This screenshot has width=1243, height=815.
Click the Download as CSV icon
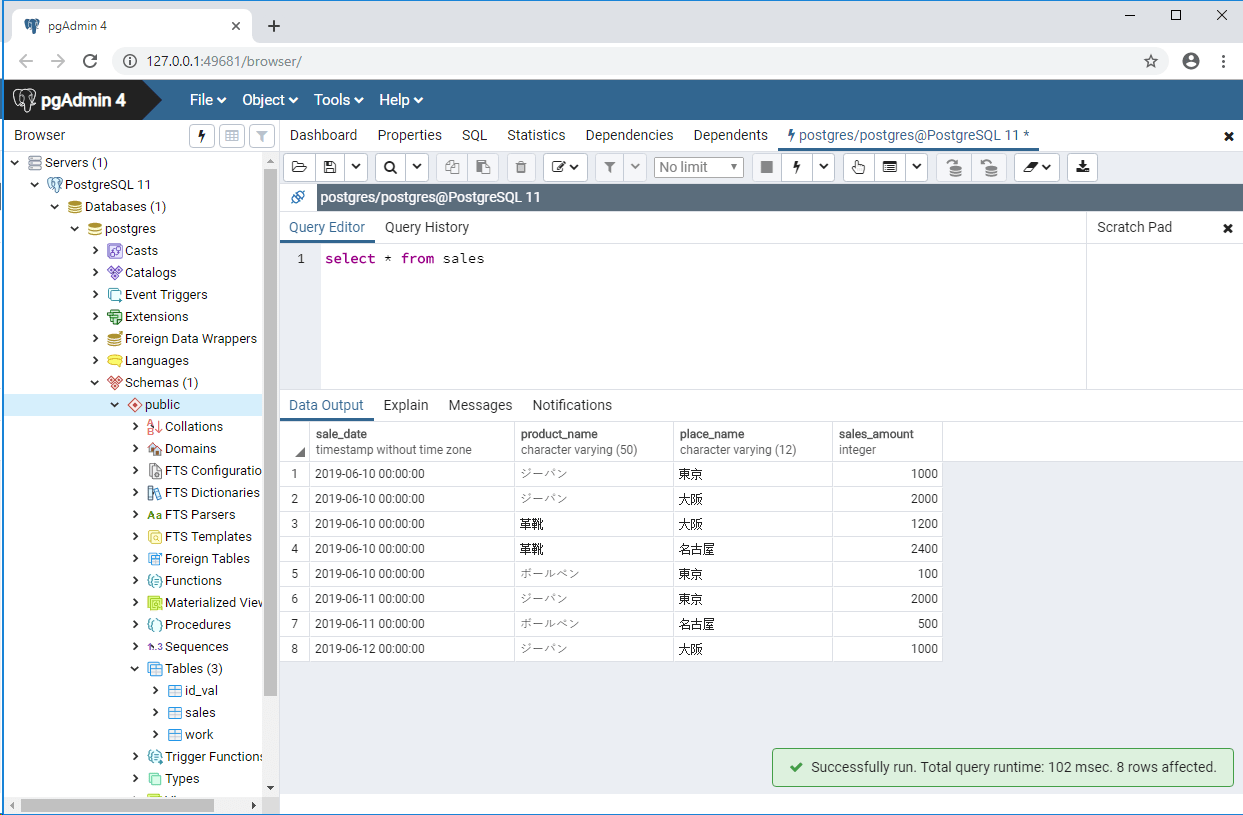1082,167
